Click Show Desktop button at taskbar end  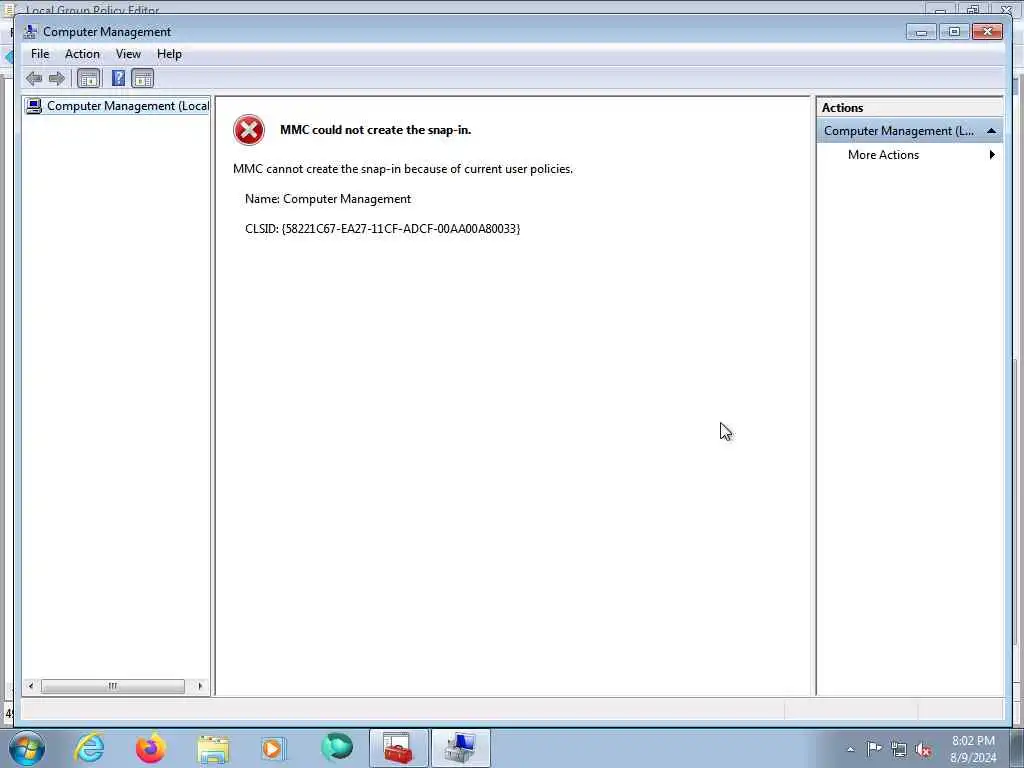point(1018,748)
